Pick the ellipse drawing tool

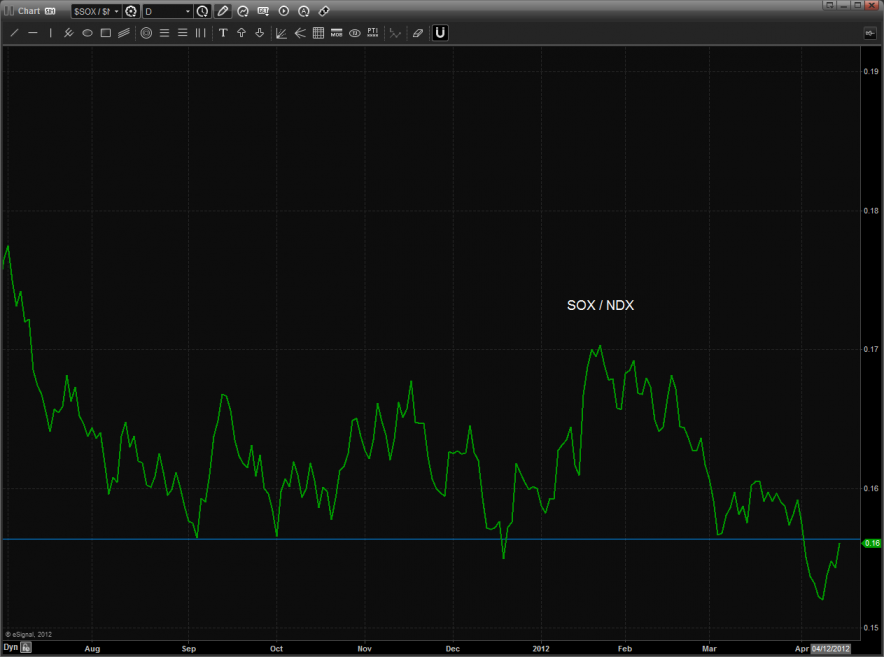(x=87, y=33)
